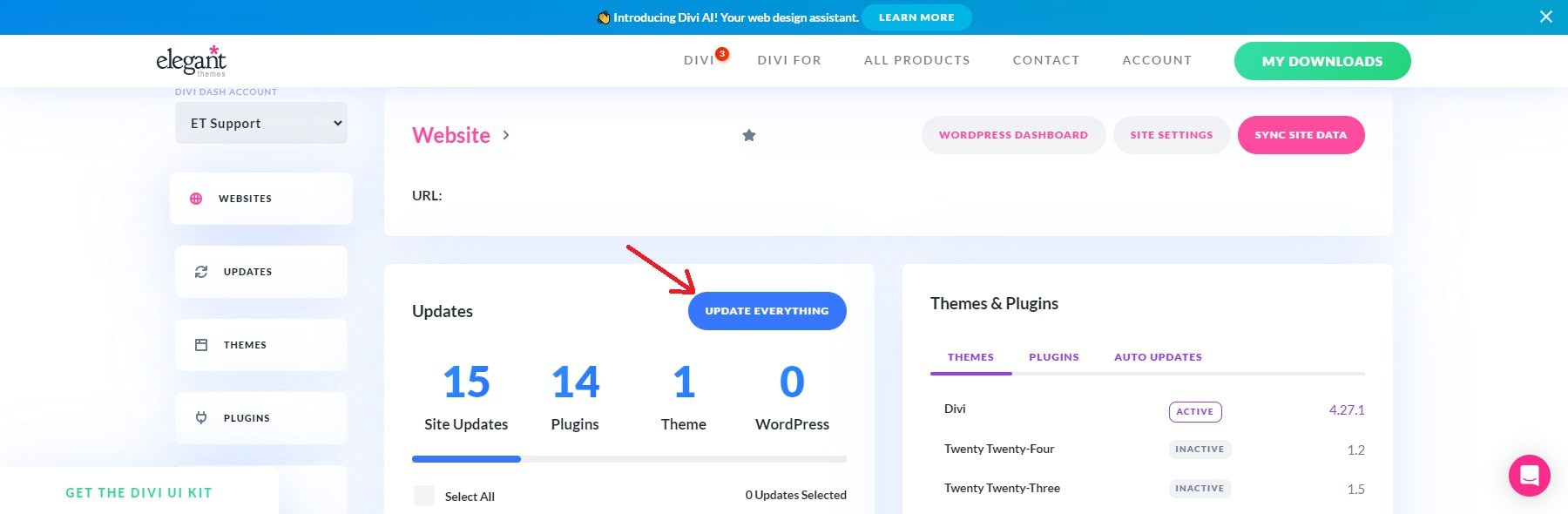The height and width of the screenshot is (514, 1568).
Task: Switch to the Auto Updates tab
Action: point(1158,357)
